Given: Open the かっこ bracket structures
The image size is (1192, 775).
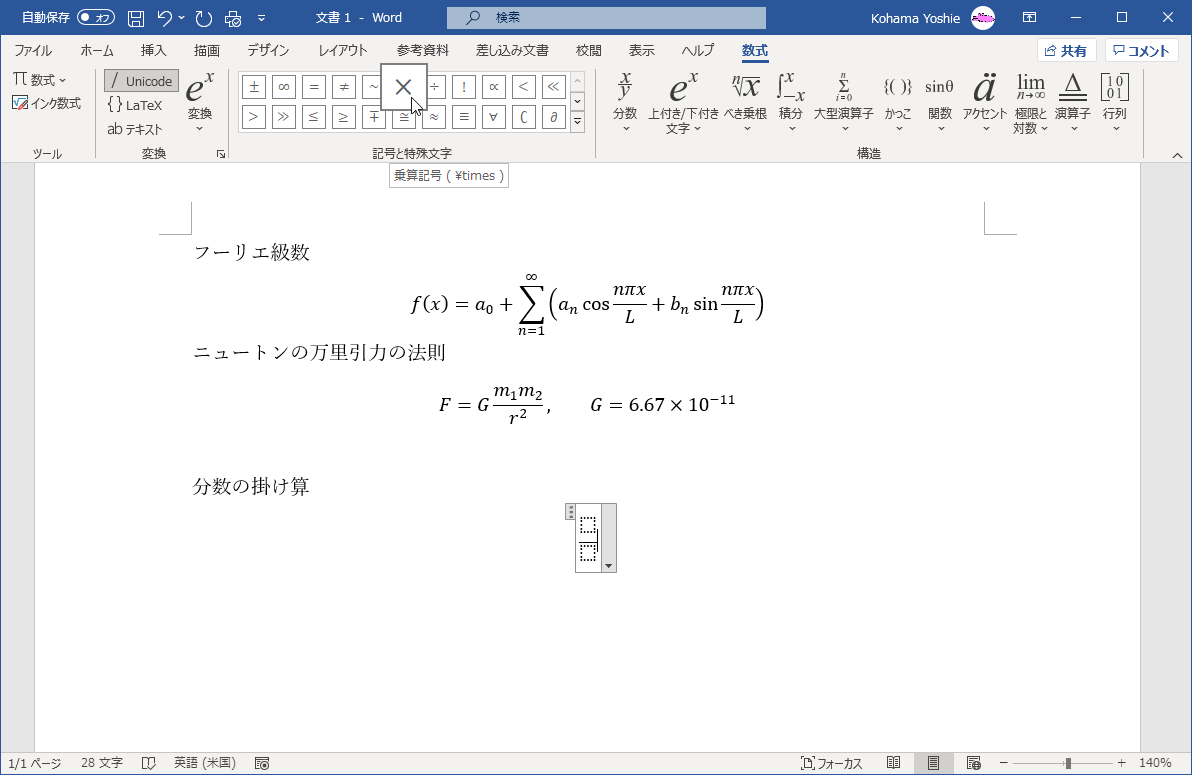Looking at the screenshot, I should click(x=898, y=103).
